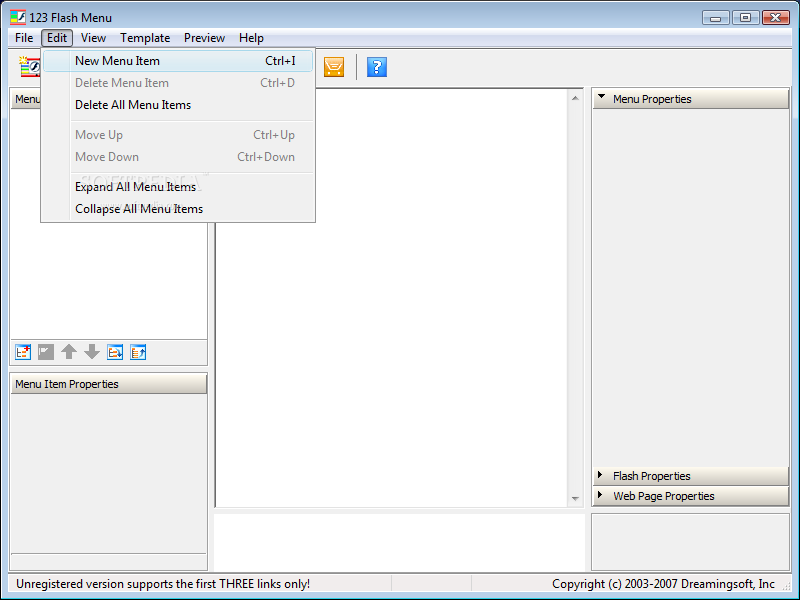
Task: Choose New Menu Item from Edit menu
Action: click(x=178, y=61)
